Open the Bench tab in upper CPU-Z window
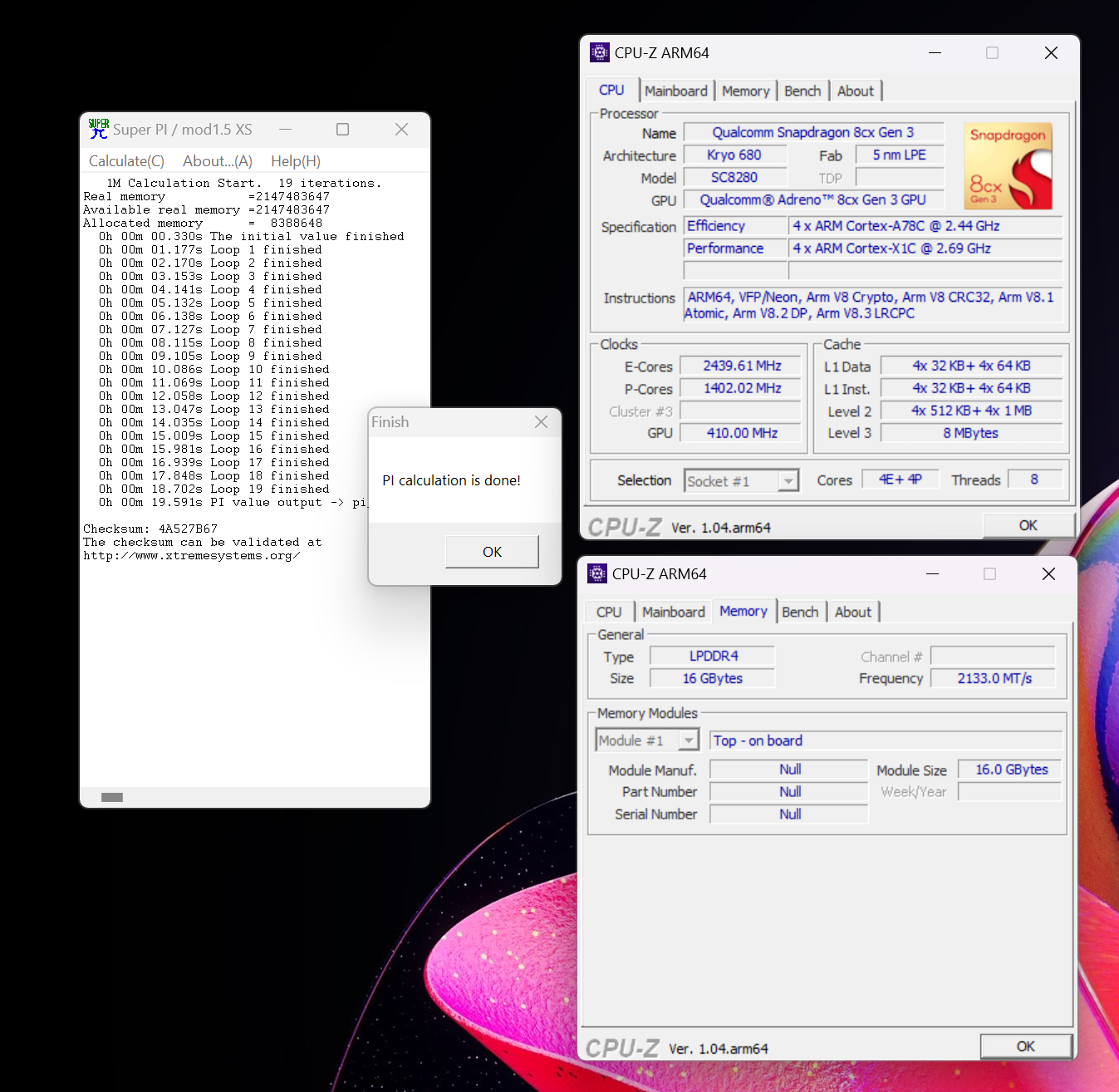This screenshot has width=1119, height=1092. [x=802, y=91]
